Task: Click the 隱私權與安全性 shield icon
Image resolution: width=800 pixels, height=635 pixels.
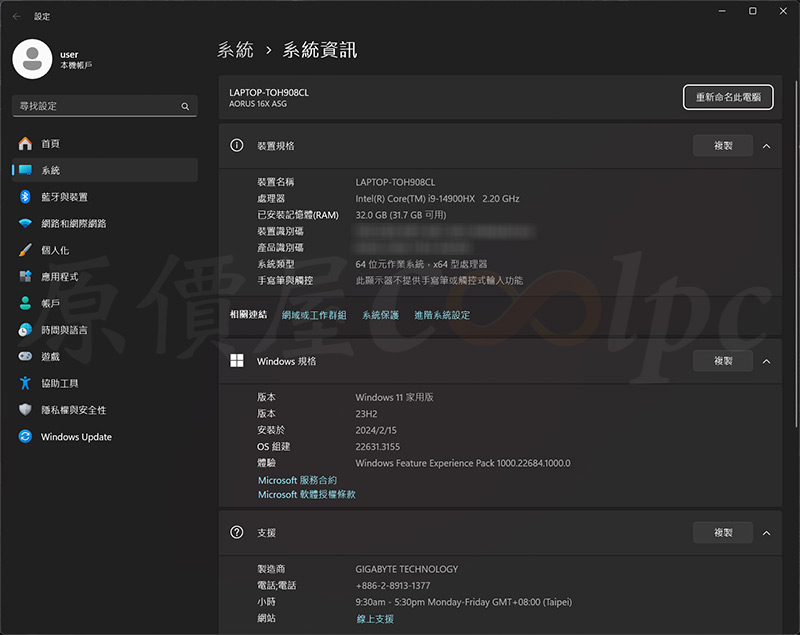Action: pos(25,410)
